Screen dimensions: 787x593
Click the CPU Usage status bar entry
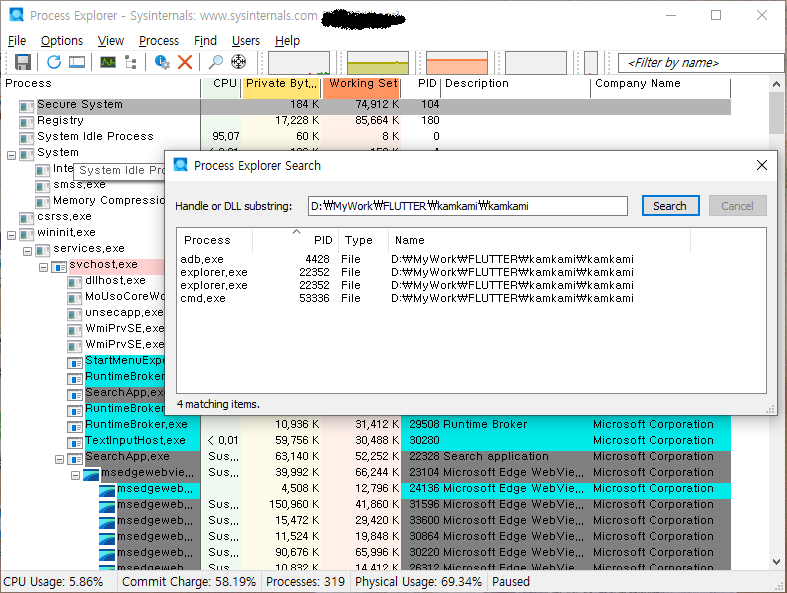(53, 582)
